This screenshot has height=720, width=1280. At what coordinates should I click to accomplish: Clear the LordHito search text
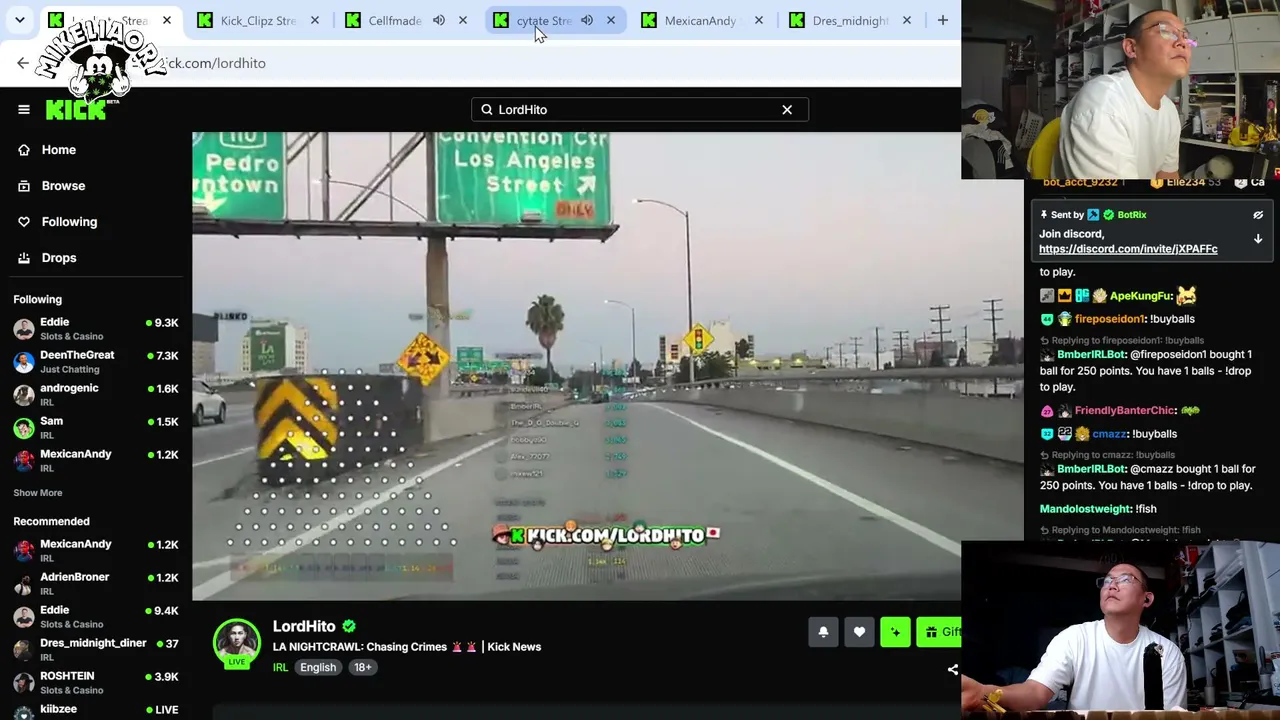click(787, 109)
